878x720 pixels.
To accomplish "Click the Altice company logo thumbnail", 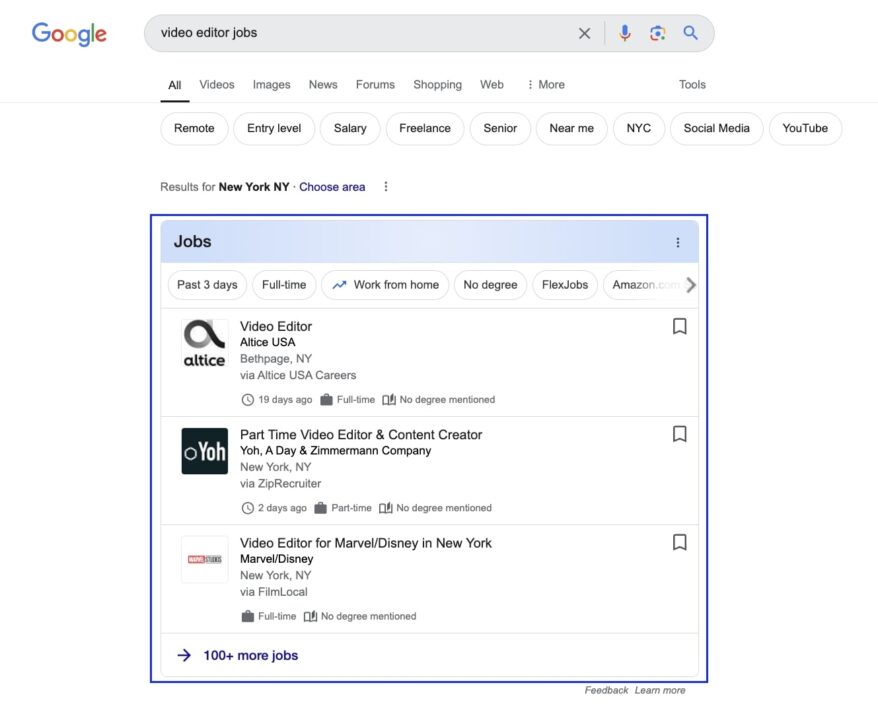I will click(x=204, y=343).
